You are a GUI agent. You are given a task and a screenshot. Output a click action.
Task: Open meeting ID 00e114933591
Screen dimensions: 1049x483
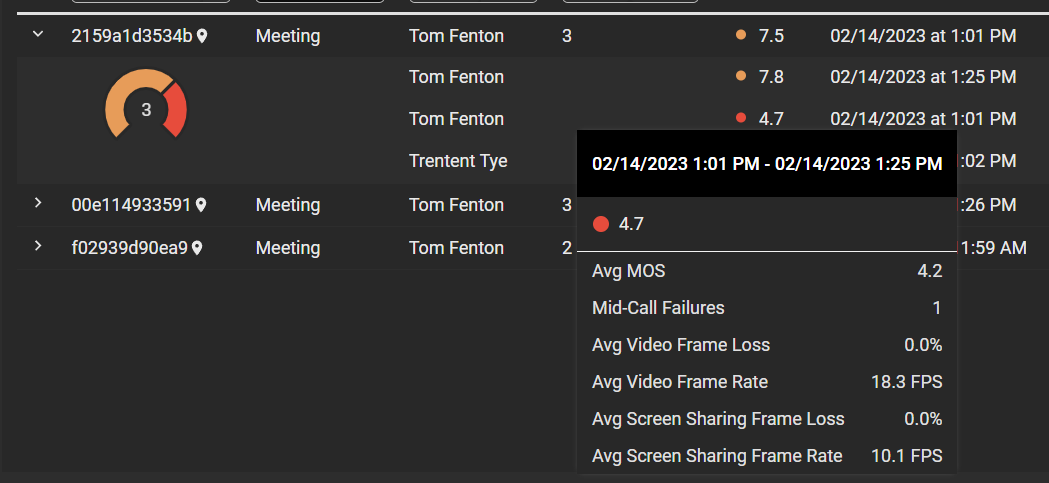[131, 205]
